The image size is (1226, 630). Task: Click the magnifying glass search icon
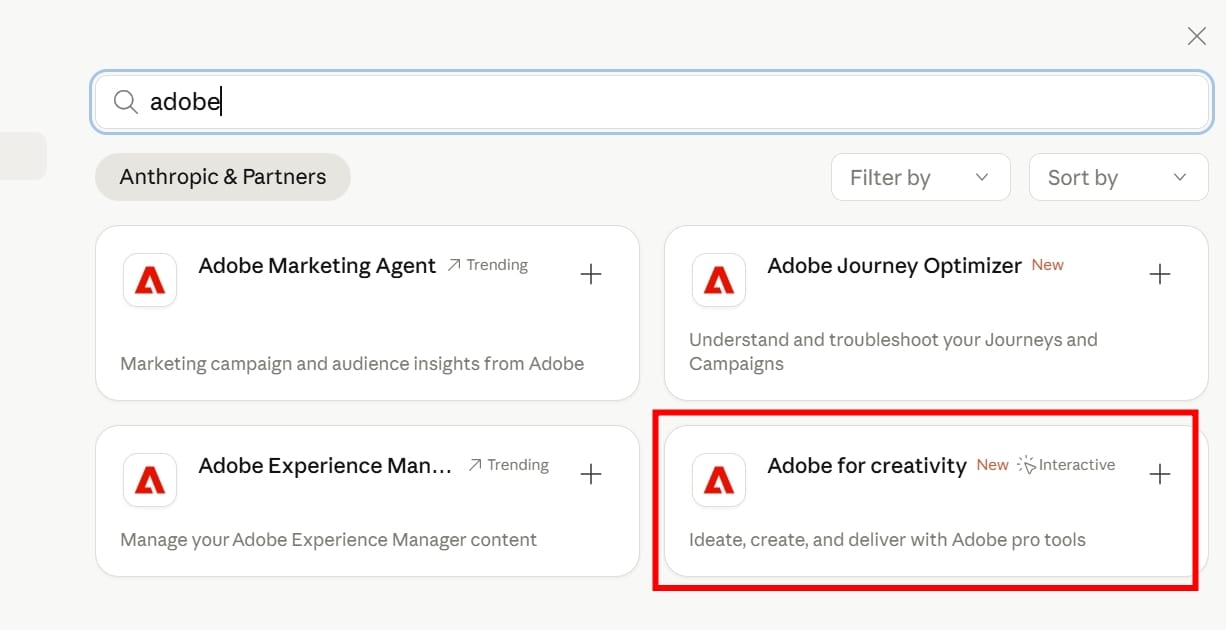pyautogui.click(x=125, y=102)
